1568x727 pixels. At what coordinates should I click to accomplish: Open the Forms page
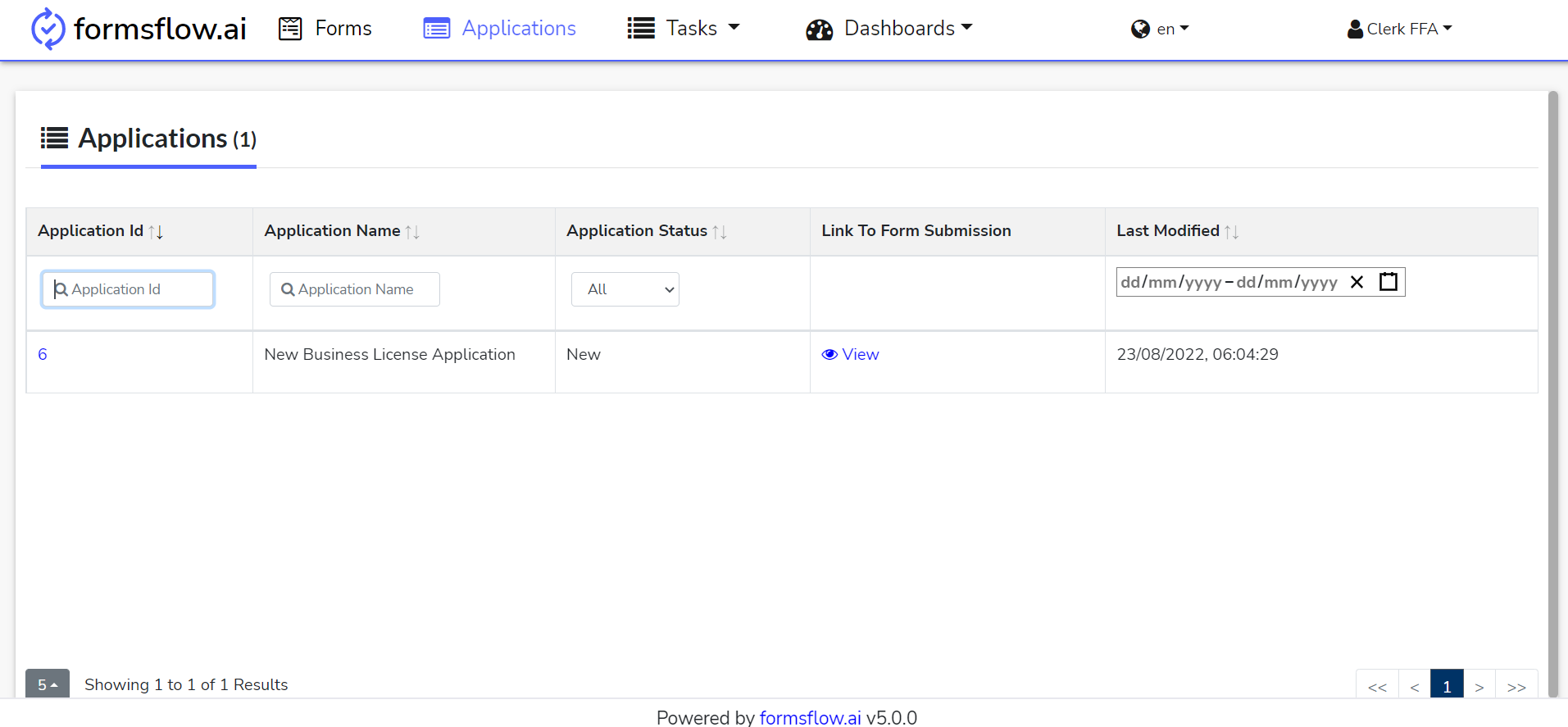(x=325, y=29)
